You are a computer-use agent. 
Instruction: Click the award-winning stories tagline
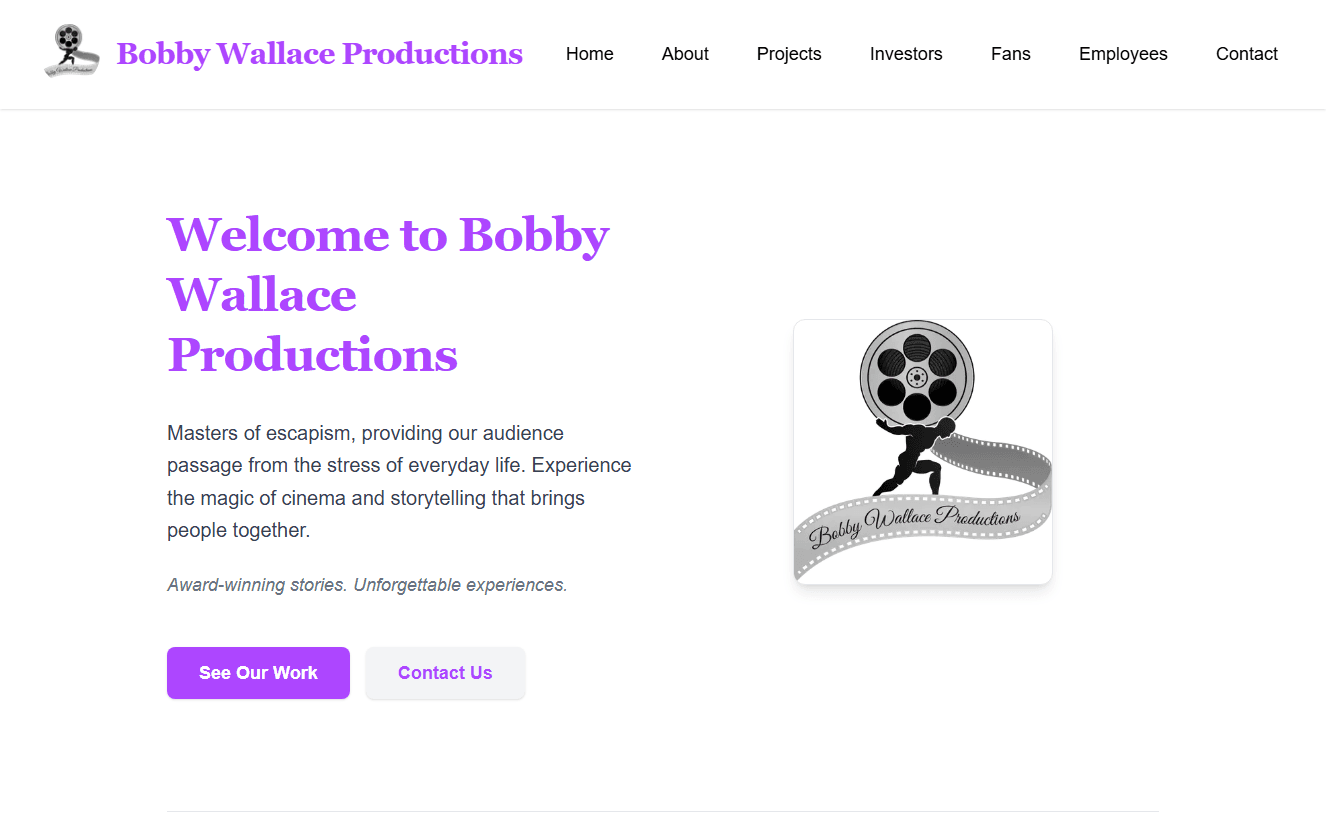click(367, 584)
